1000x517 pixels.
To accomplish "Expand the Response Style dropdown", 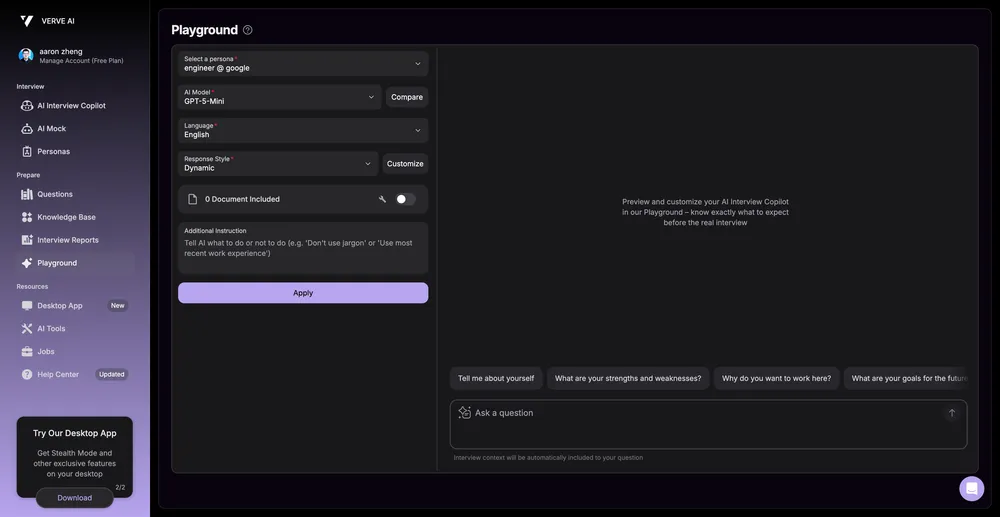I will [279, 164].
